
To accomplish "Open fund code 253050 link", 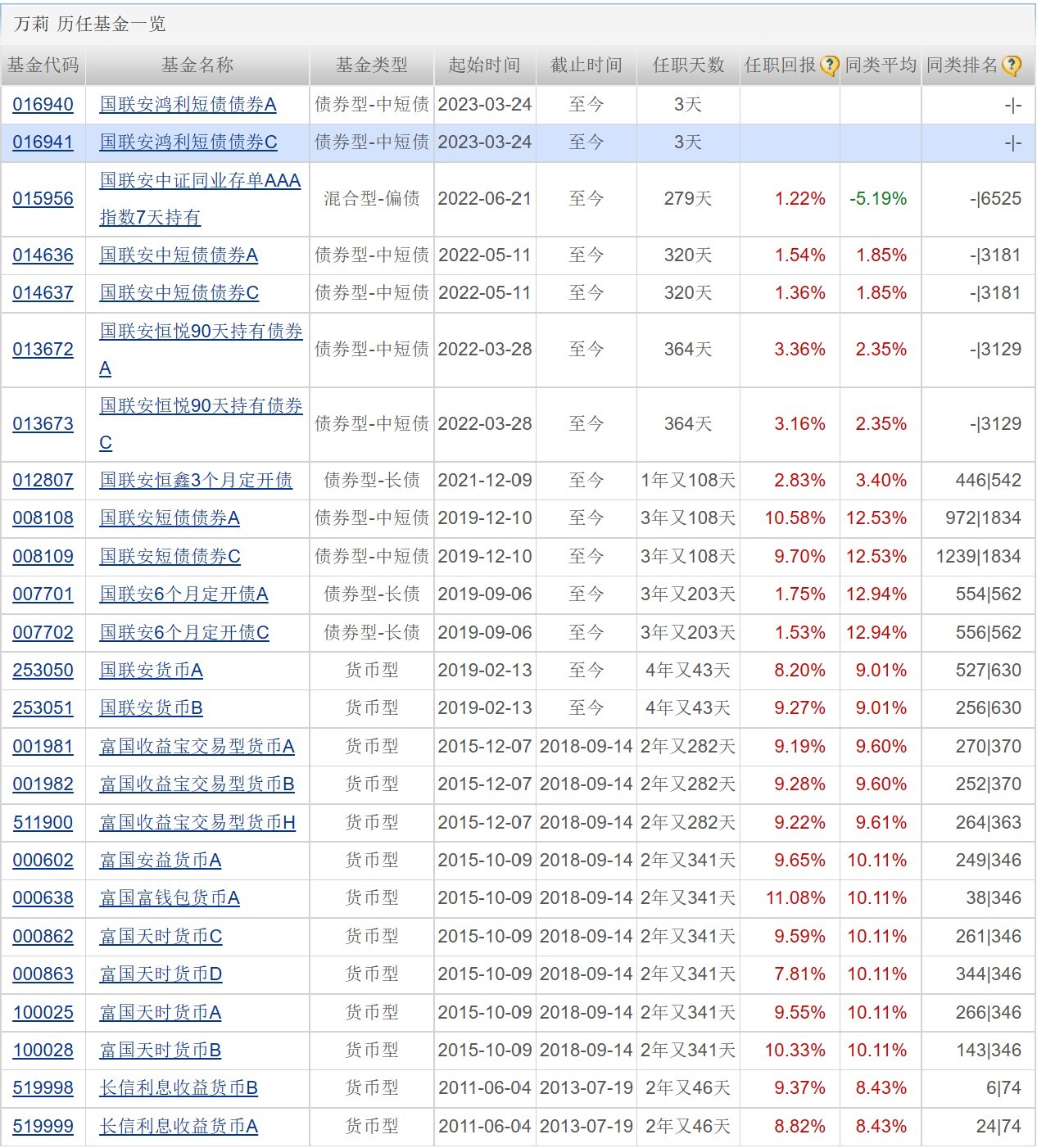I will [x=43, y=671].
